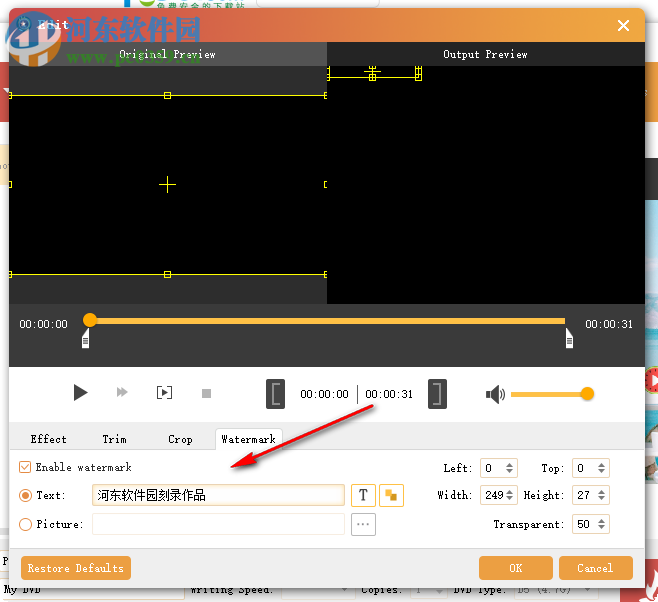Click the right trim marker under the timeline

569,338
